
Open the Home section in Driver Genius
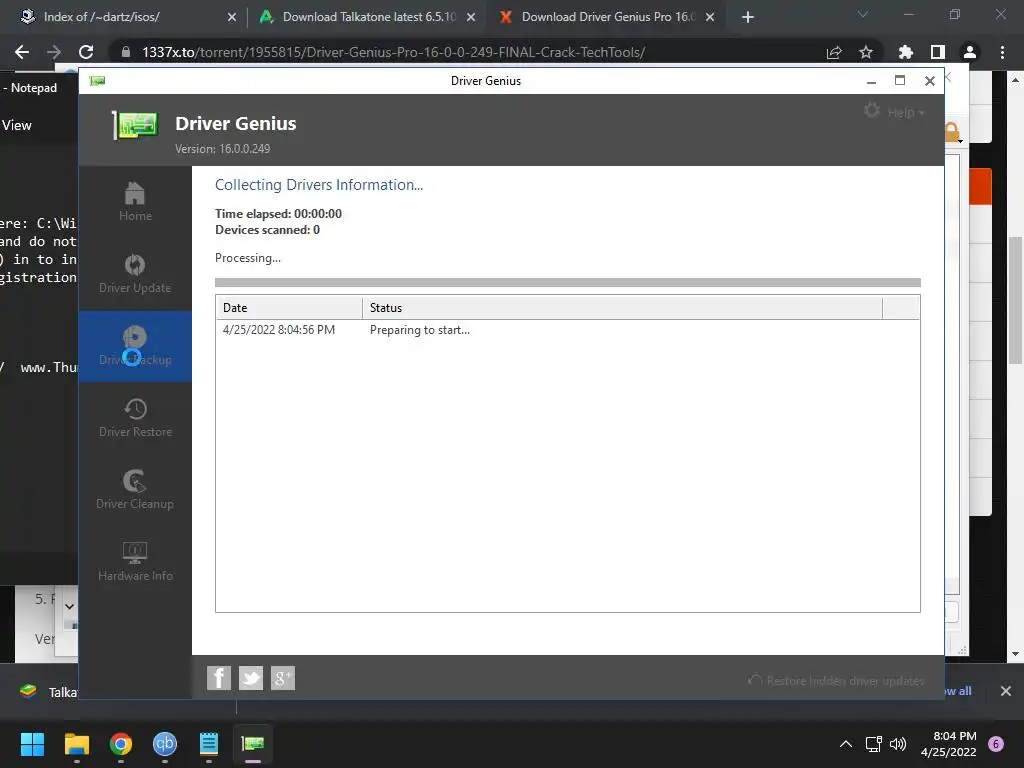click(x=135, y=202)
